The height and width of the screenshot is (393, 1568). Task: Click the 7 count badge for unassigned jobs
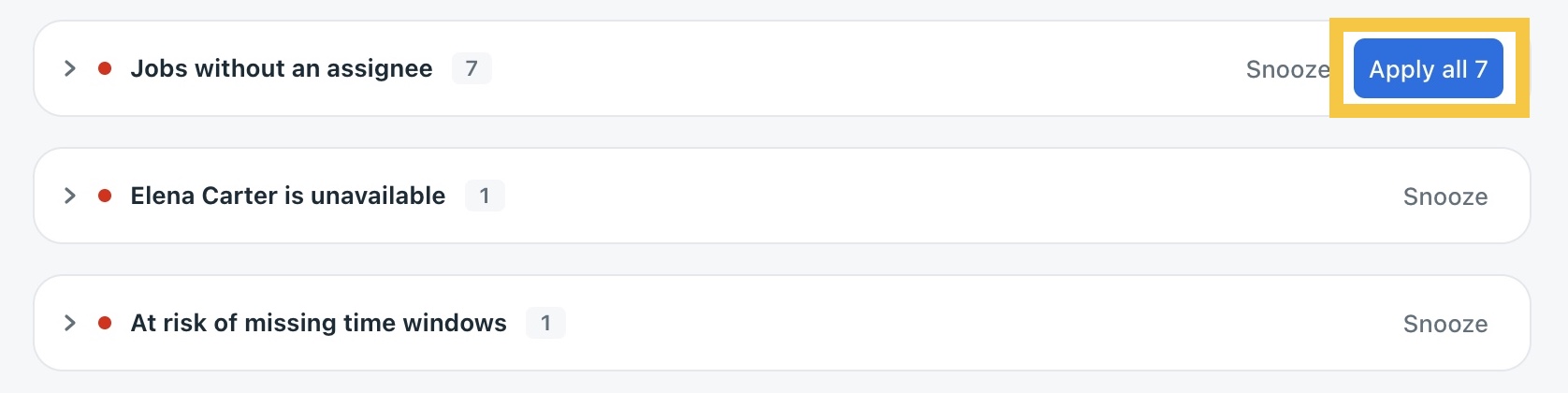(x=472, y=68)
